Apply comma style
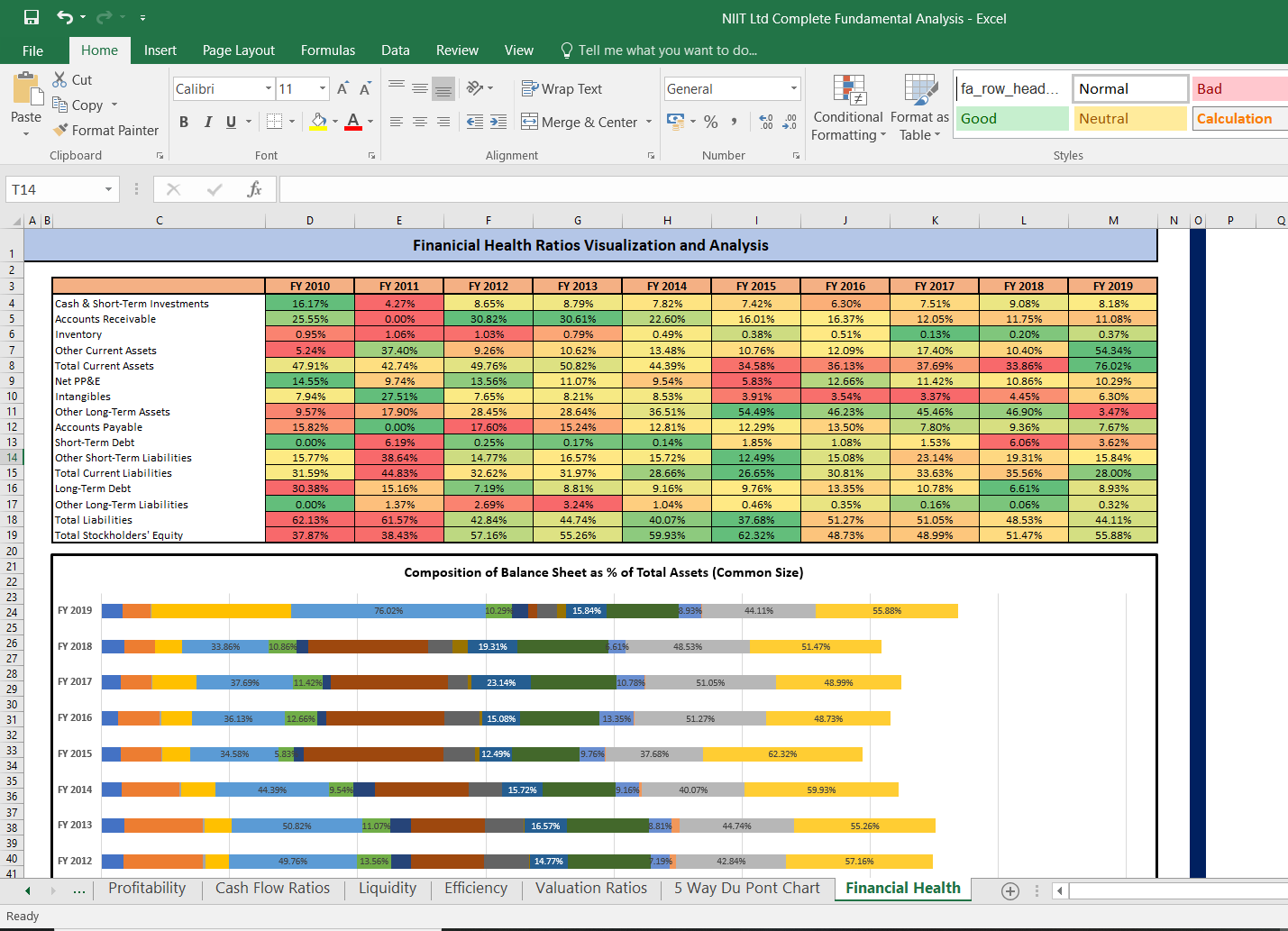Screen dimensions: 1288x931 [735, 121]
